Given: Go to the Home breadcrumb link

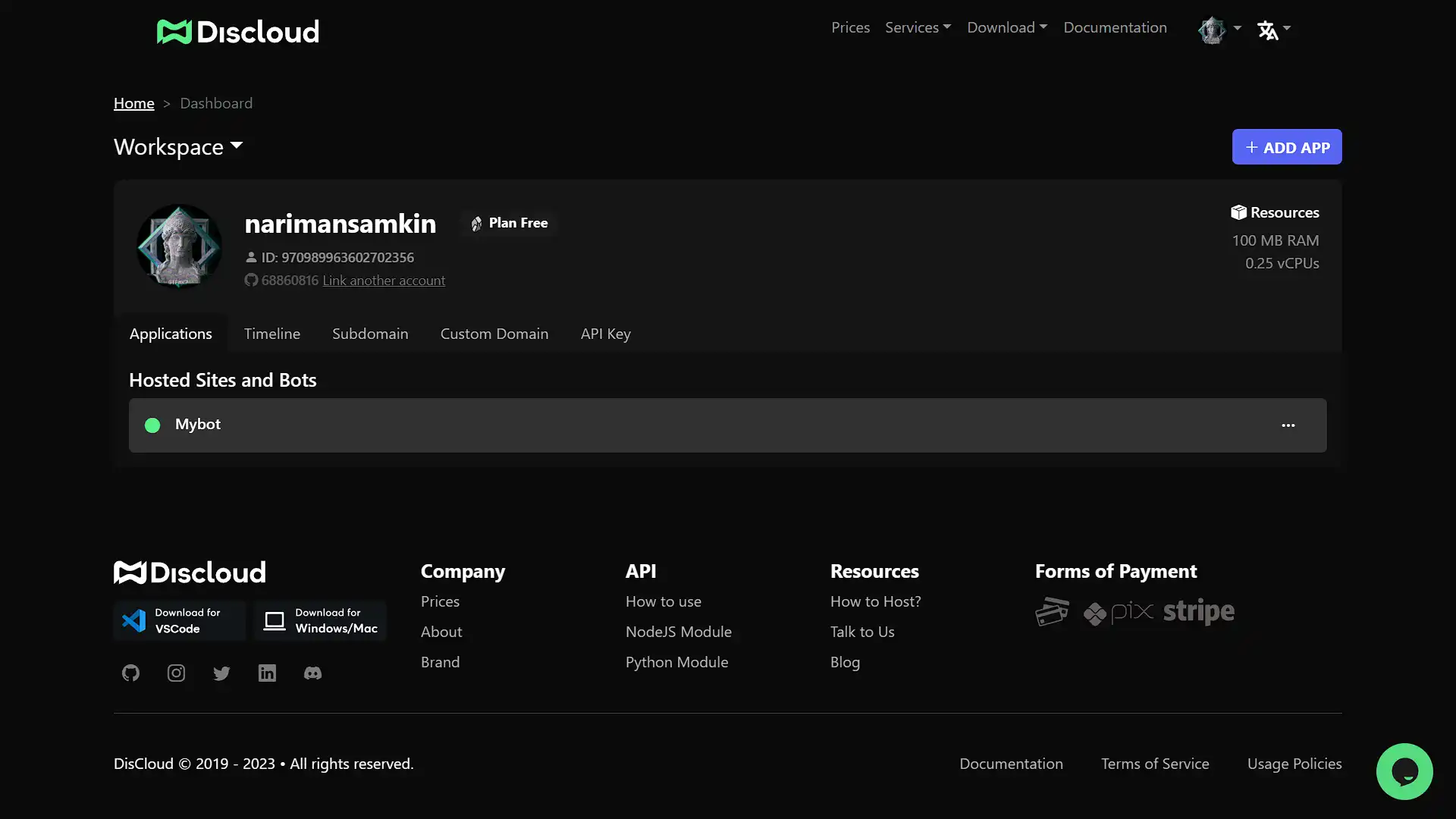Looking at the screenshot, I should [134, 103].
